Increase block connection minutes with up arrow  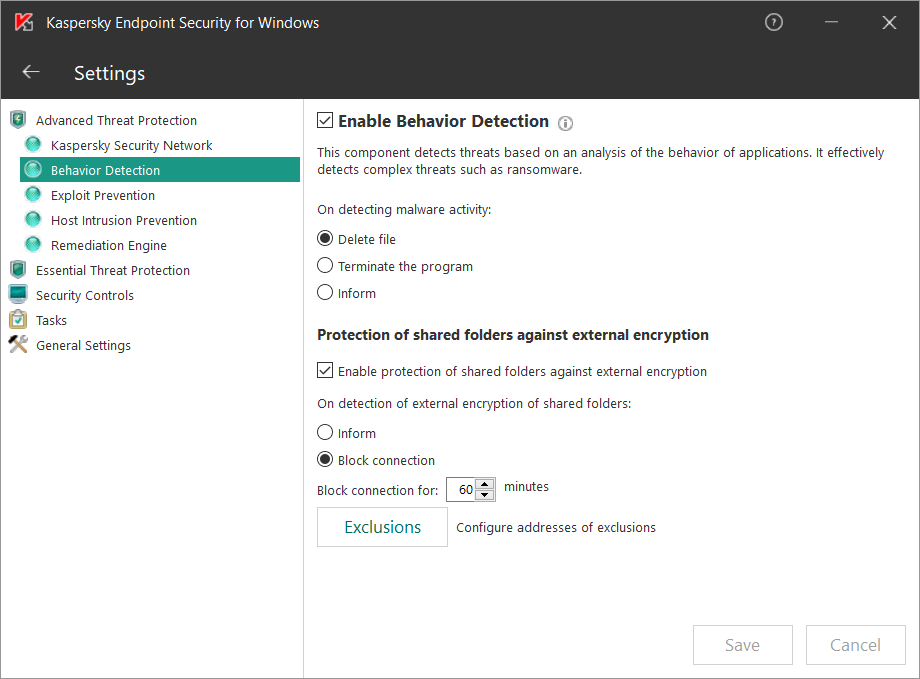(484, 484)
